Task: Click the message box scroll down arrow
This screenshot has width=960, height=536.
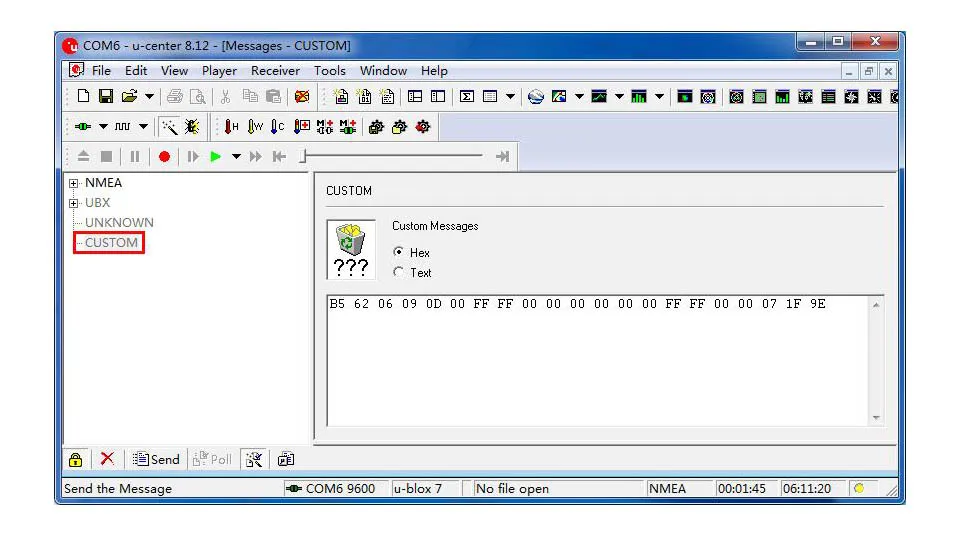Action: click(x=876, y=418)
